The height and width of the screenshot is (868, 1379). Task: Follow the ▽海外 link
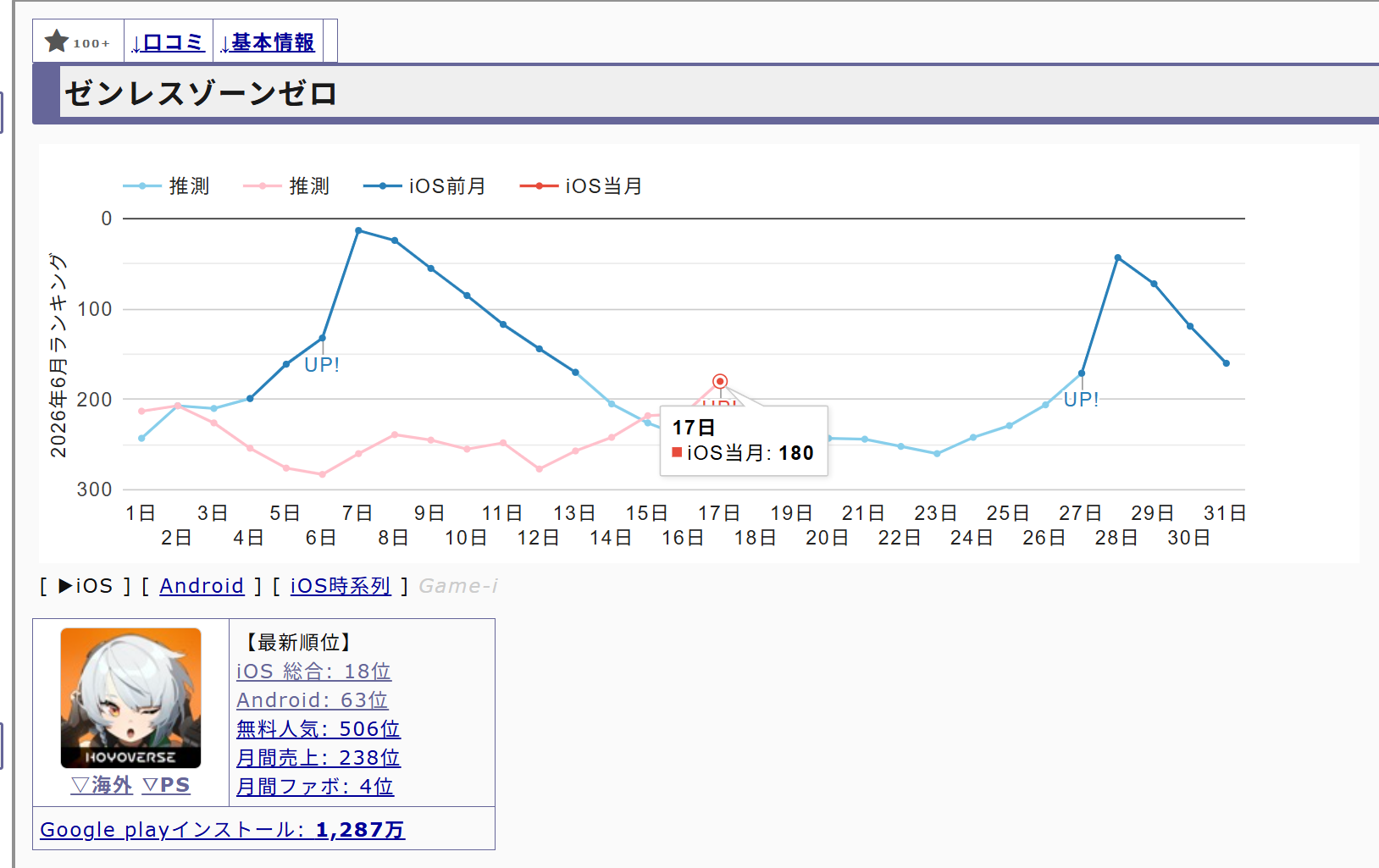tap(102, 785)
